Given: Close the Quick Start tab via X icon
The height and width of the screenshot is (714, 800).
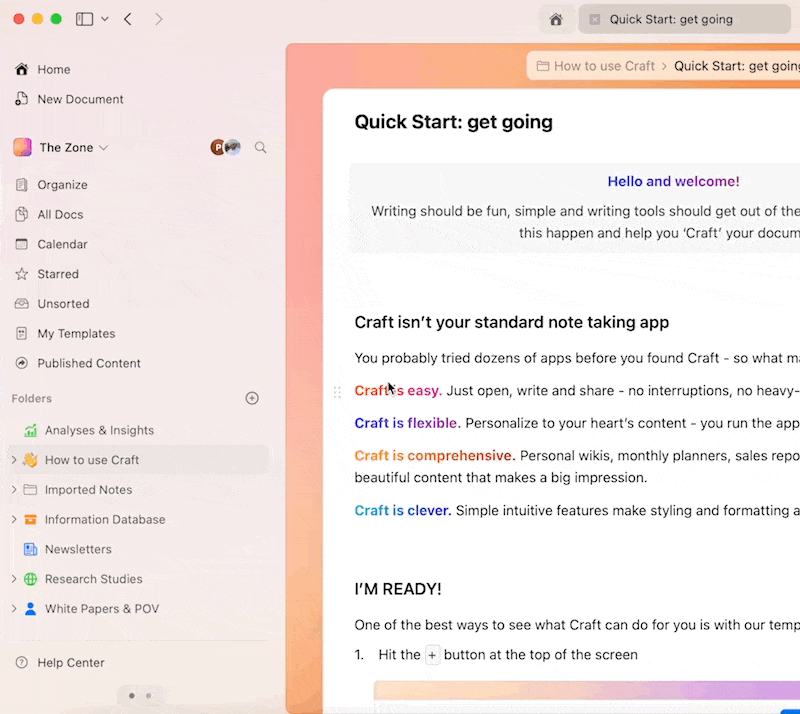Looking at the screenshot, I should [594, 19].
